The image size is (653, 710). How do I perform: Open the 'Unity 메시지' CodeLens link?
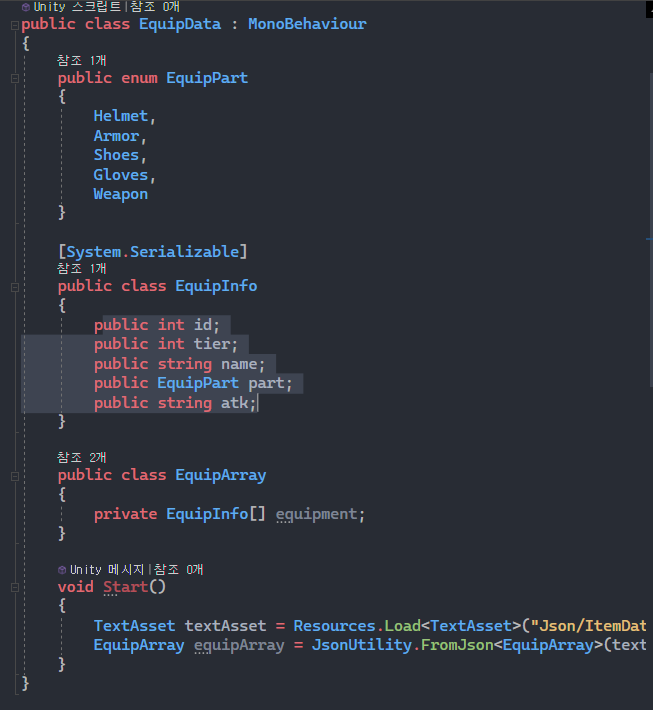coord(107,569)
